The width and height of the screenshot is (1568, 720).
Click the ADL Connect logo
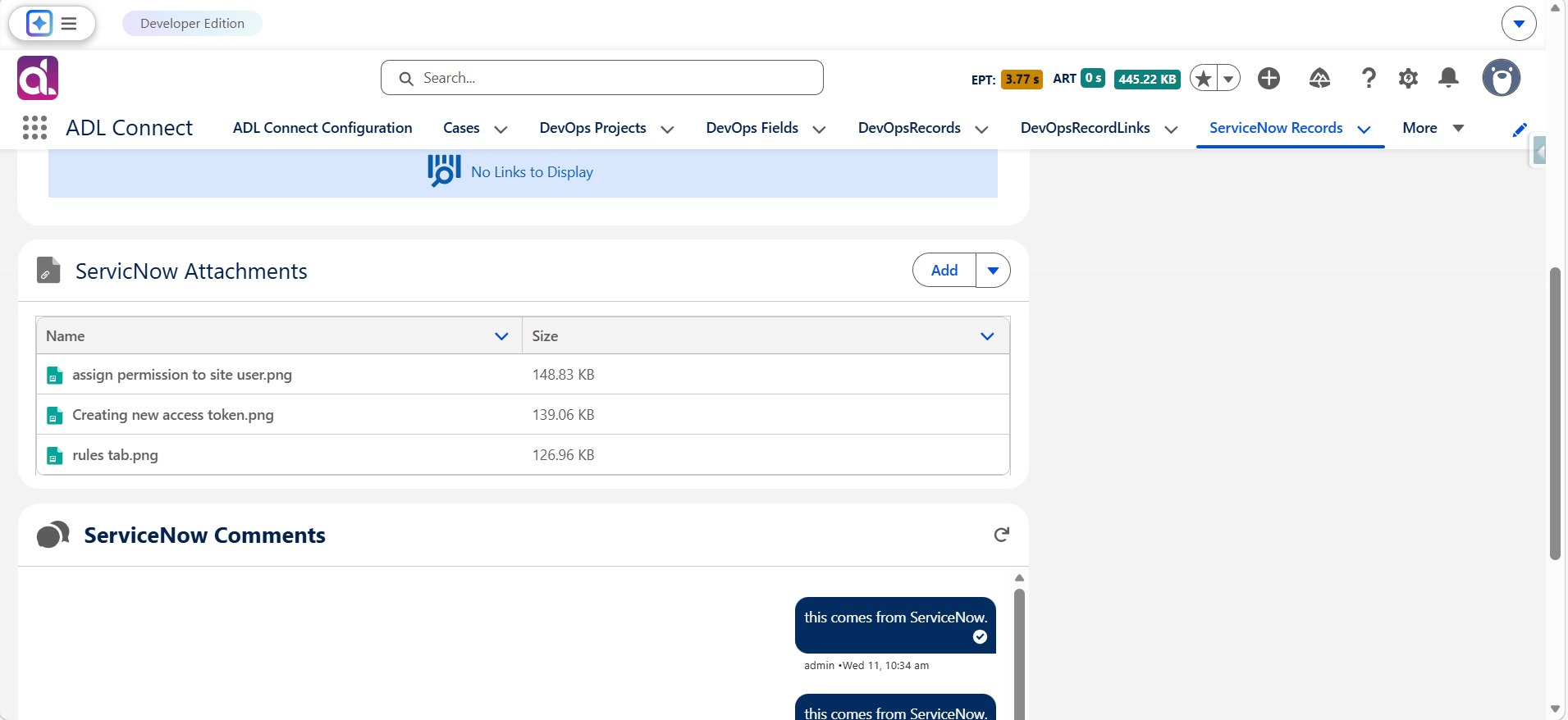38,78
